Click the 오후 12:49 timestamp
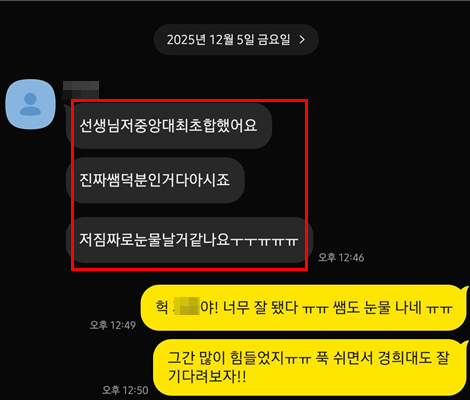Image resolution: width=470 pixels, height=400 pixels. click(113, 325)
